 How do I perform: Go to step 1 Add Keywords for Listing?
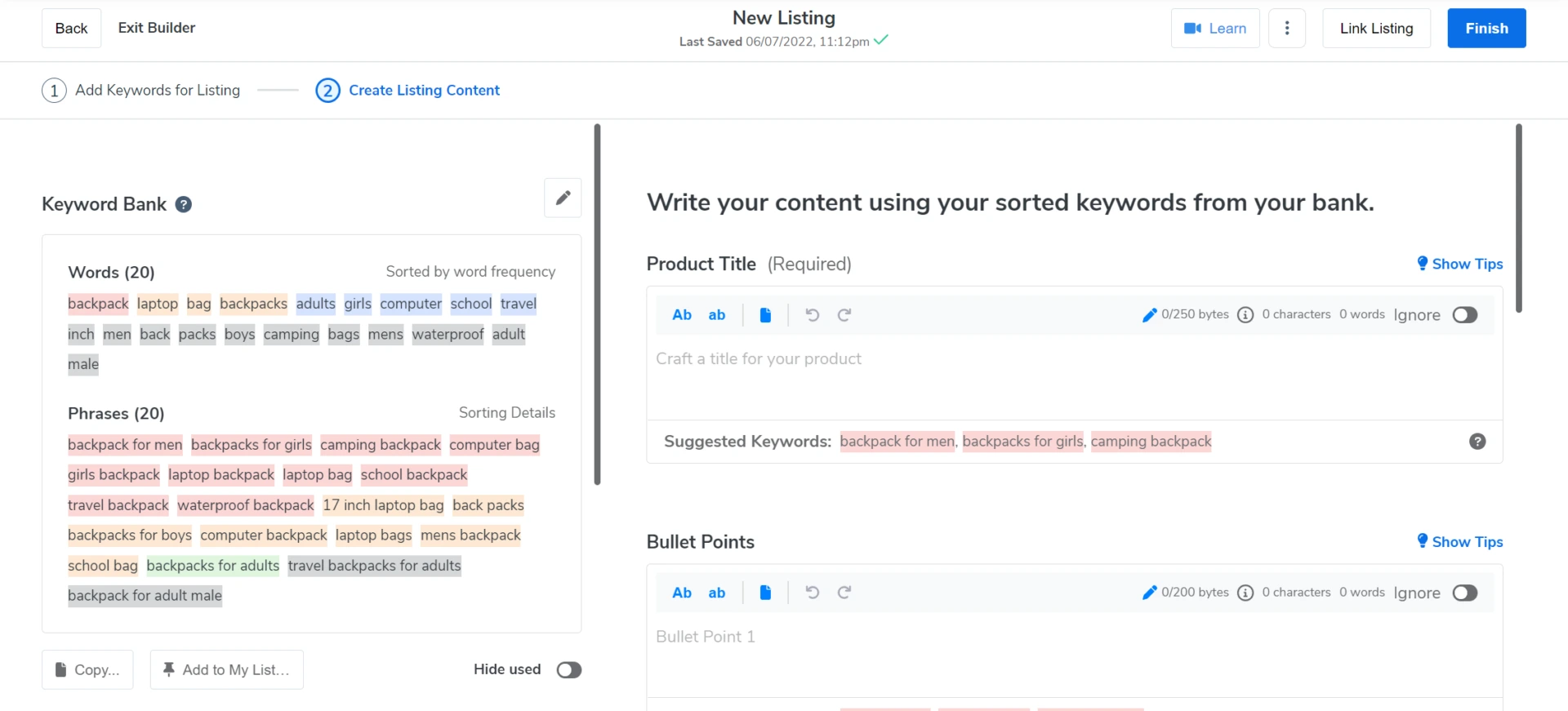pyautogui.click(x=141, y=91)
